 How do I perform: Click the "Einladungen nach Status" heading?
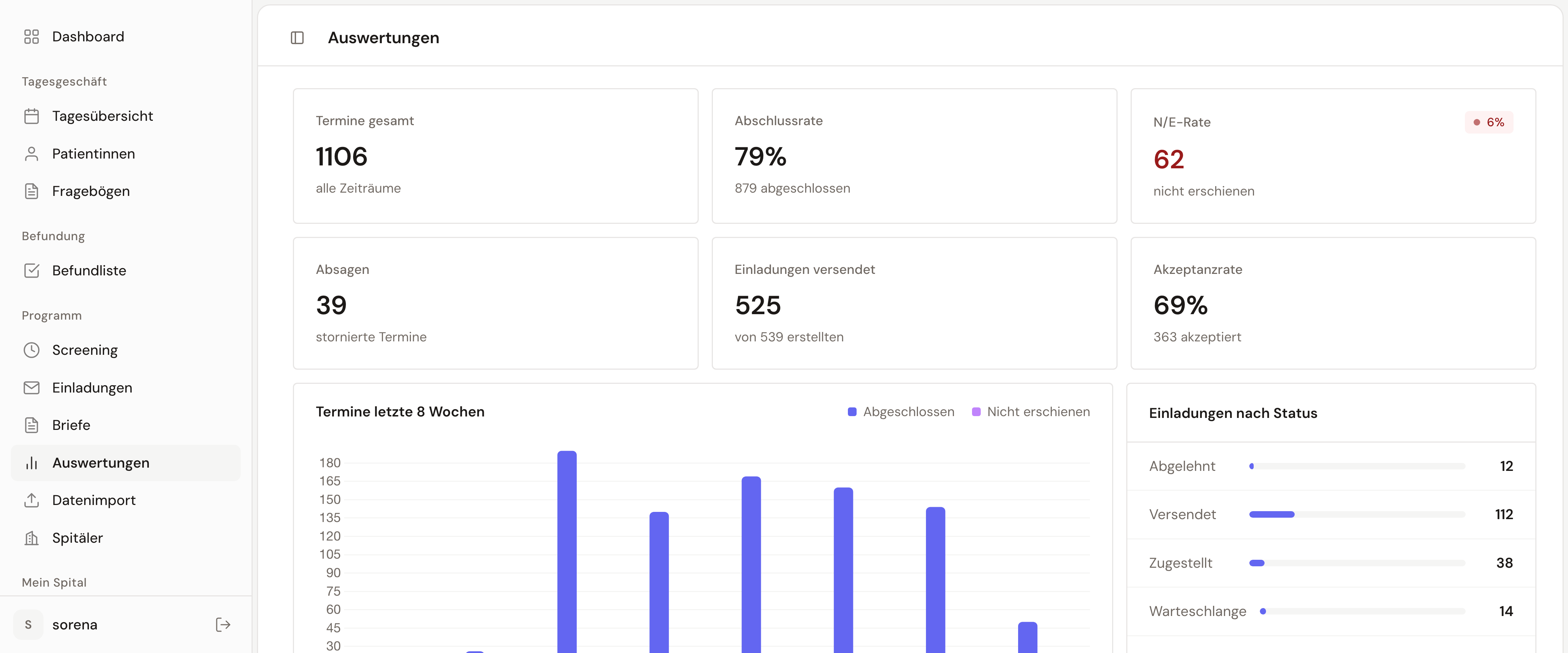[x=1233, y=413]
